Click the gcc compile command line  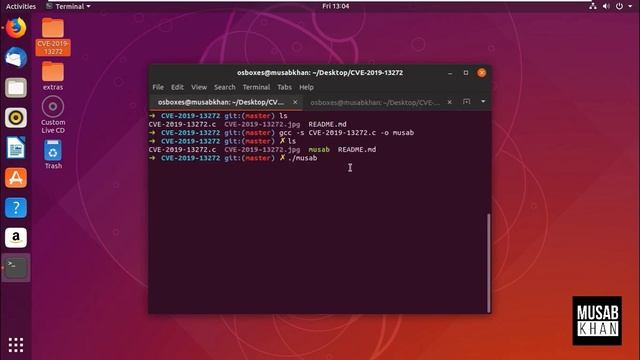point(347,133)
